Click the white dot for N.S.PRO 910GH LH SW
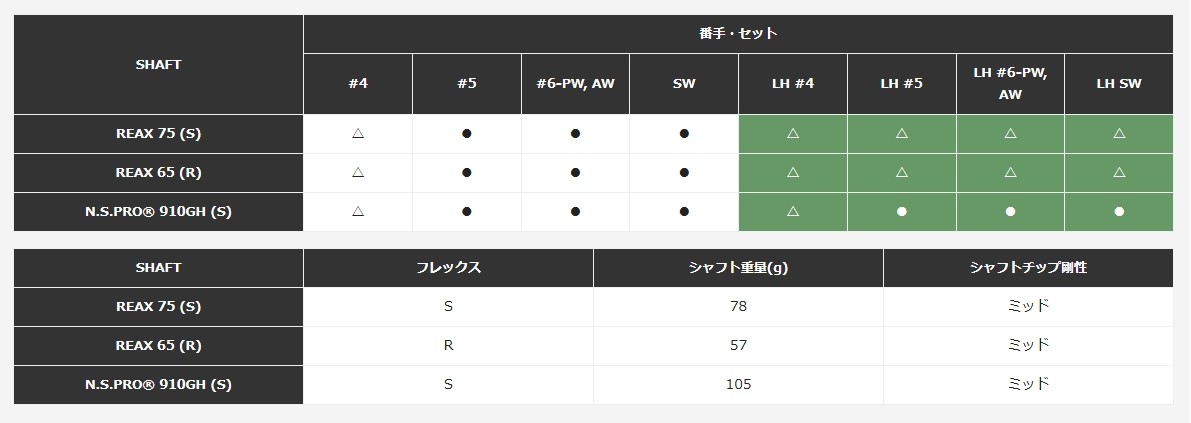 pyautogui.click(x=1119, y=211)
